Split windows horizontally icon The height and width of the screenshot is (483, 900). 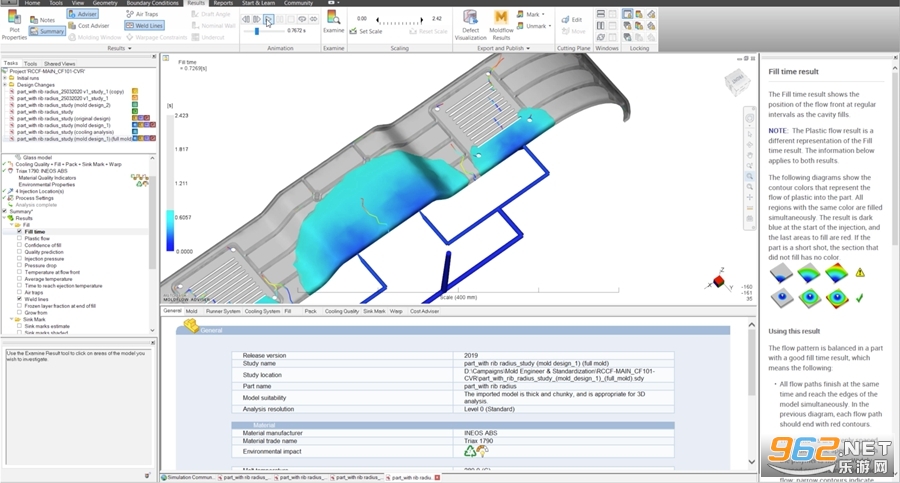600,14
